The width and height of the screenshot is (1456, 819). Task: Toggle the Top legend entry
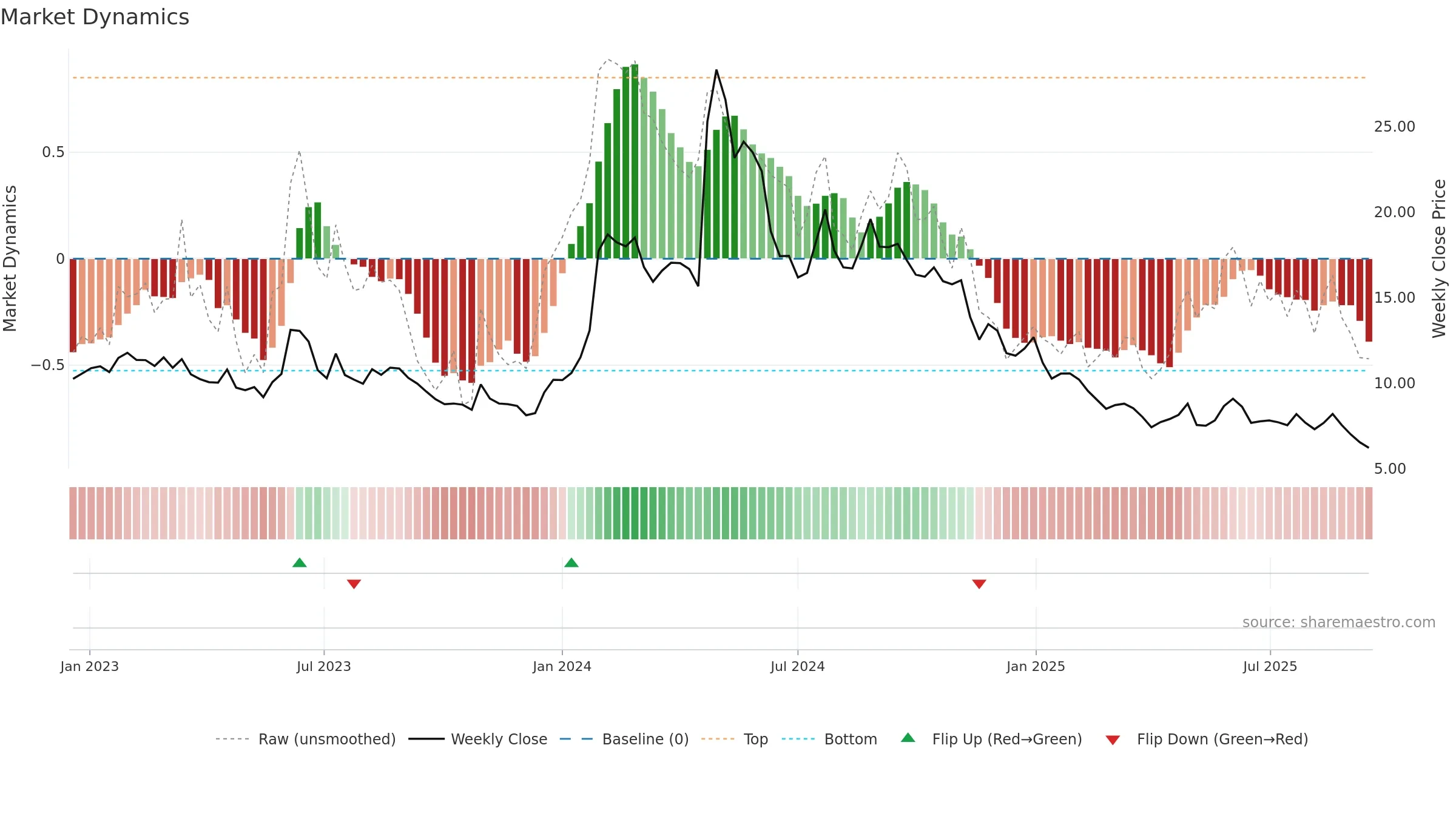point(735,739)
